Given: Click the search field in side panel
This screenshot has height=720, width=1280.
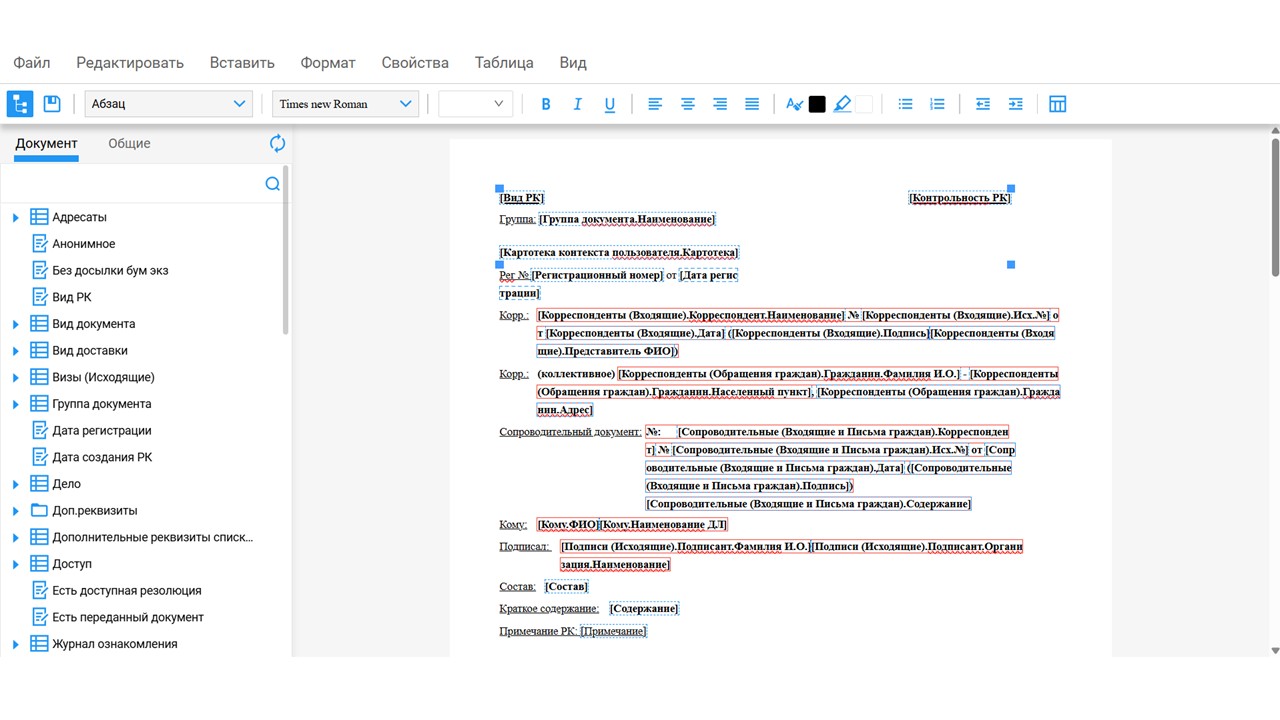Looking at the screenshot, I should coord(135,184).
